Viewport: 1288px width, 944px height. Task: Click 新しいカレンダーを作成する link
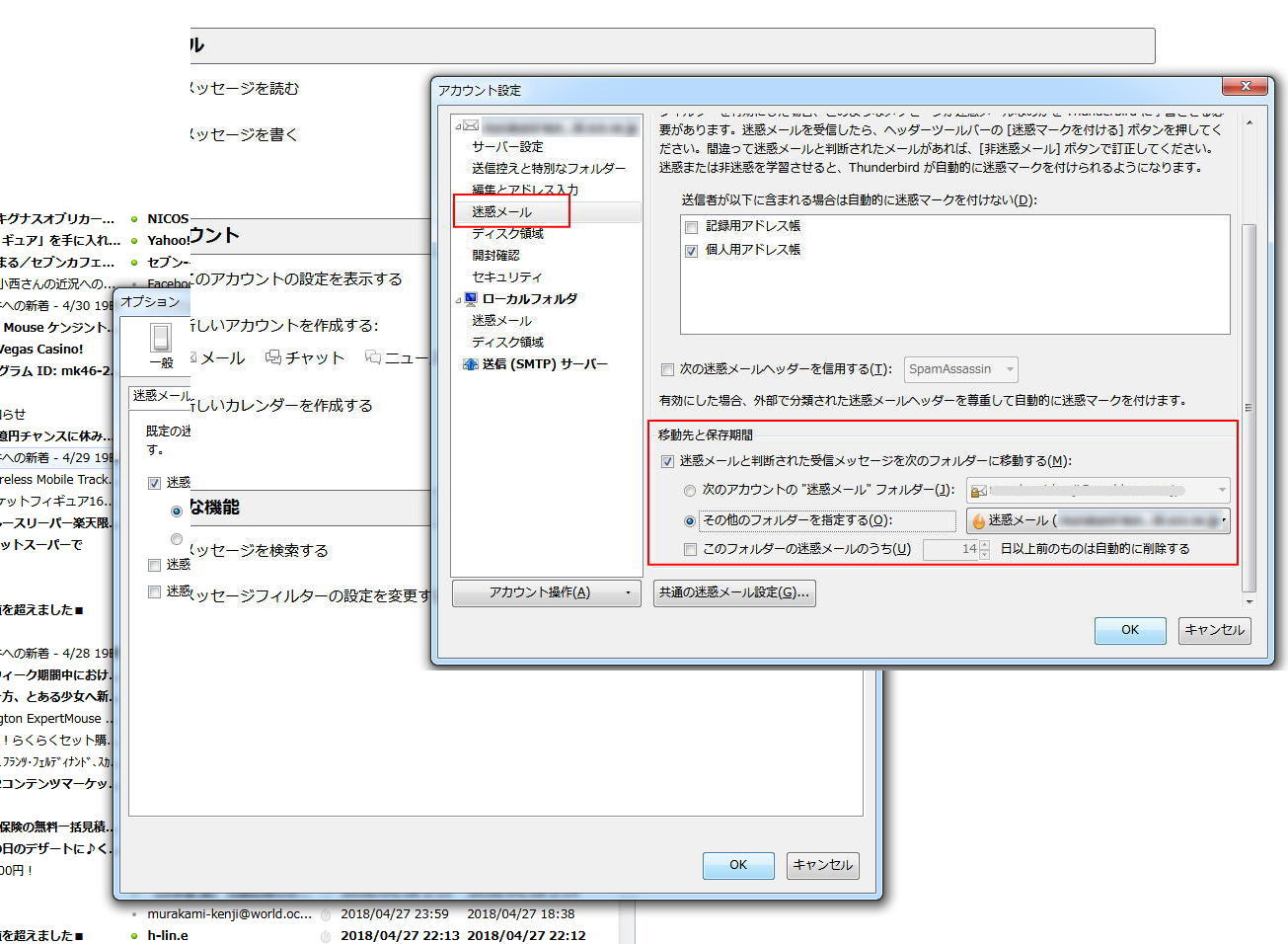coord(280,406)
